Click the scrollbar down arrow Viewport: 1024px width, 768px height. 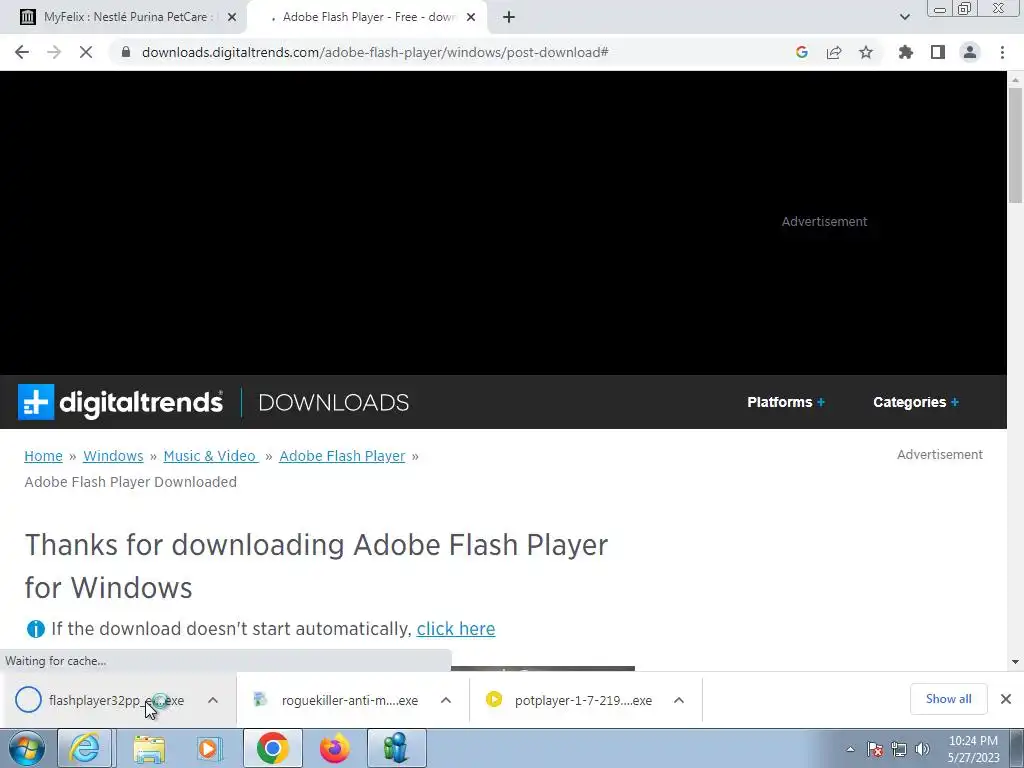tap(1015, 662)
